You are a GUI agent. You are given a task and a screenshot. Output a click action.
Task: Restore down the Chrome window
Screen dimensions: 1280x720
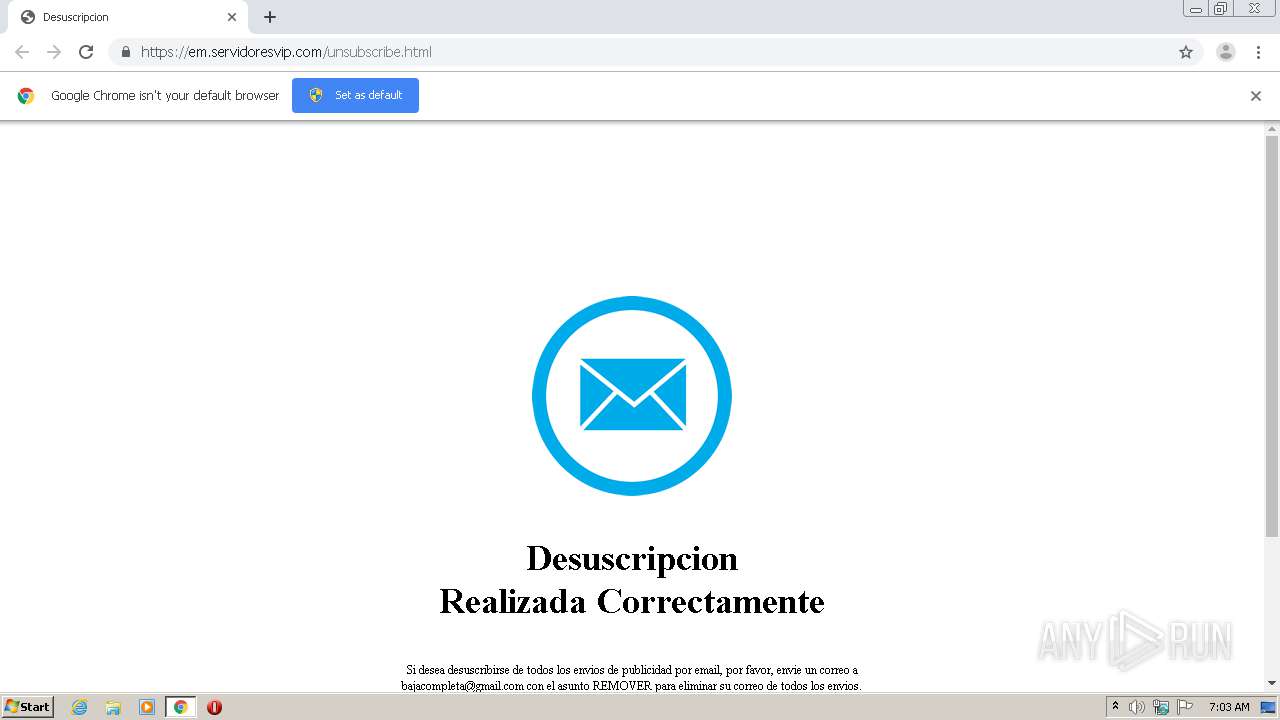(x=1220, y=9)
